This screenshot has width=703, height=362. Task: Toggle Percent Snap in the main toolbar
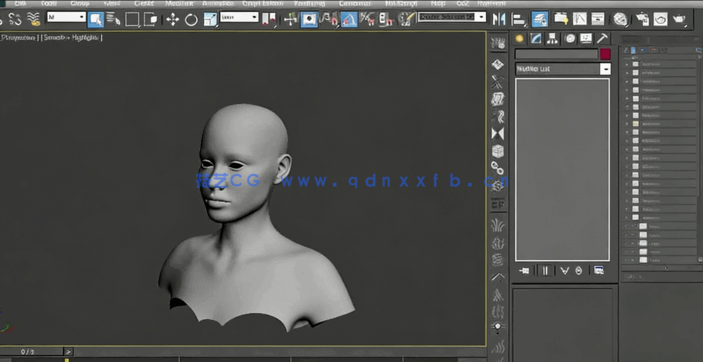(368, 19)
